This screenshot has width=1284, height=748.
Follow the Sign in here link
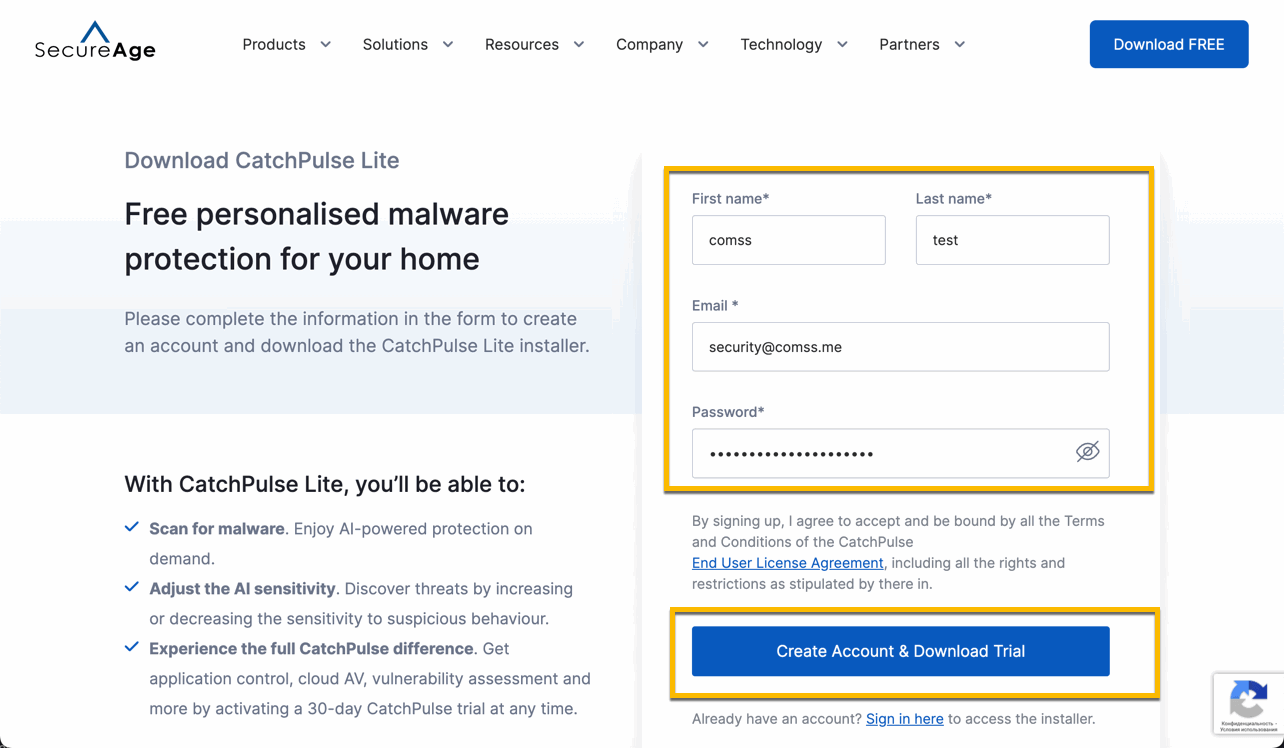905,719
